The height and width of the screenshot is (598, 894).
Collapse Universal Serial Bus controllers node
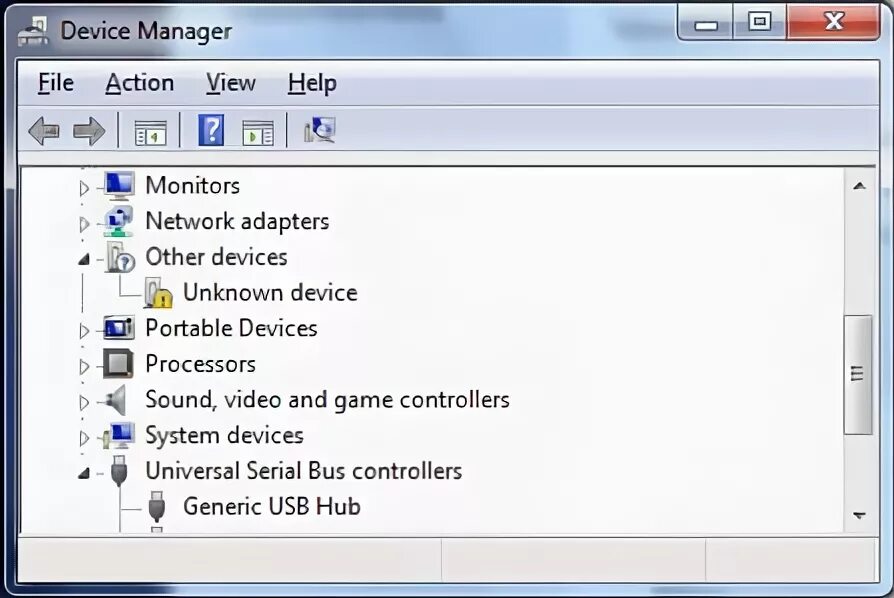[x=84, y=473]
